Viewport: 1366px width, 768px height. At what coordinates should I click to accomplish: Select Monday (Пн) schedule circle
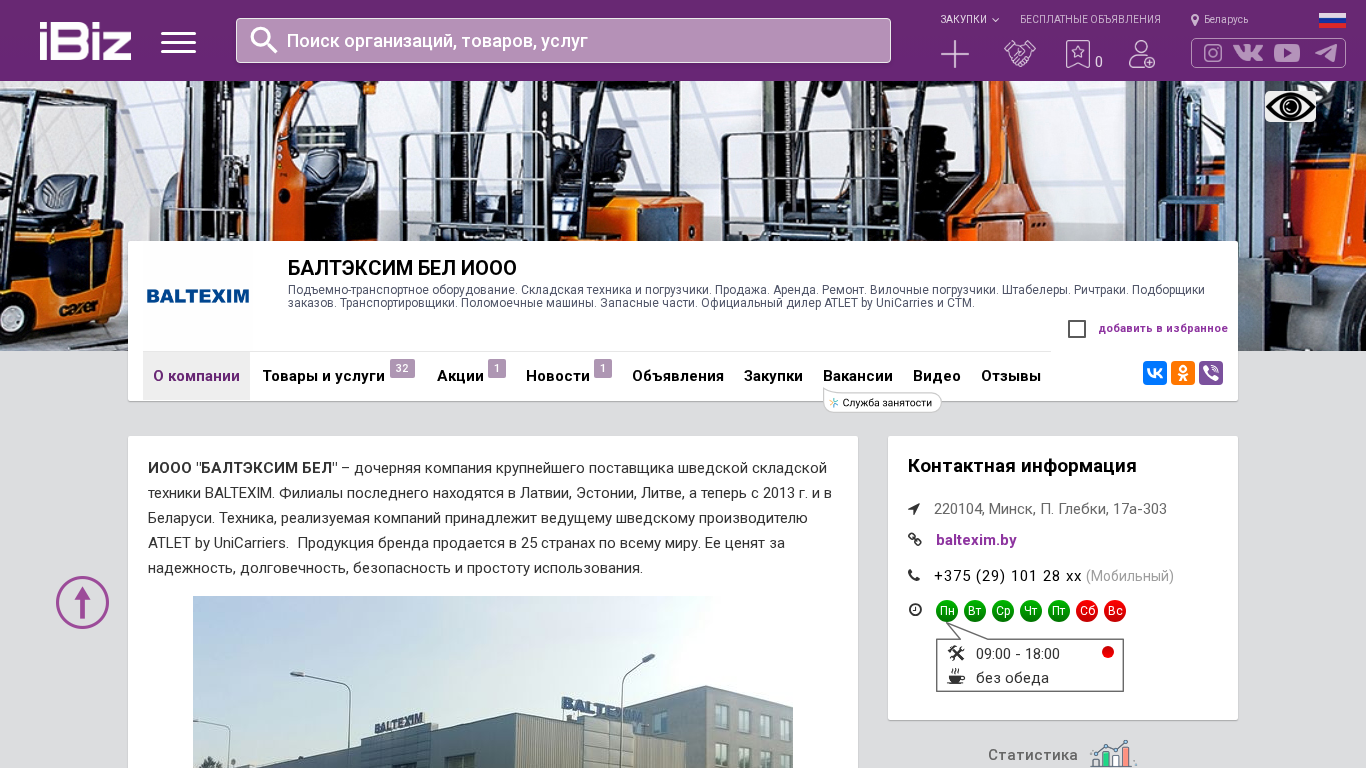point(947,611)
